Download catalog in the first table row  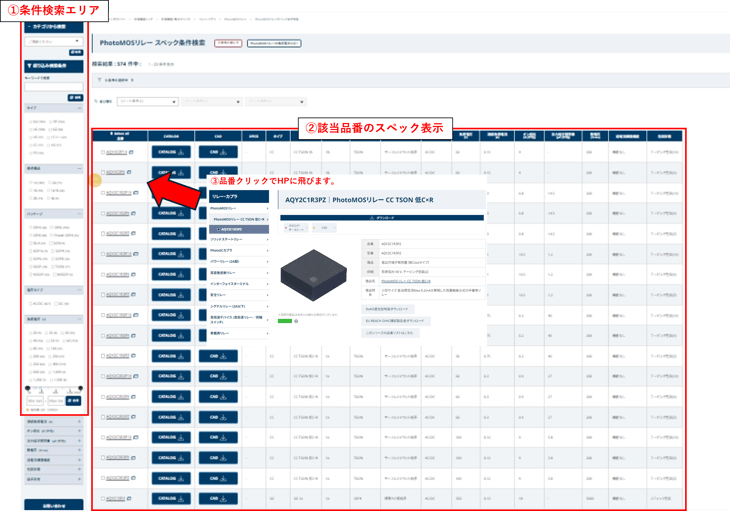point(171,152)
